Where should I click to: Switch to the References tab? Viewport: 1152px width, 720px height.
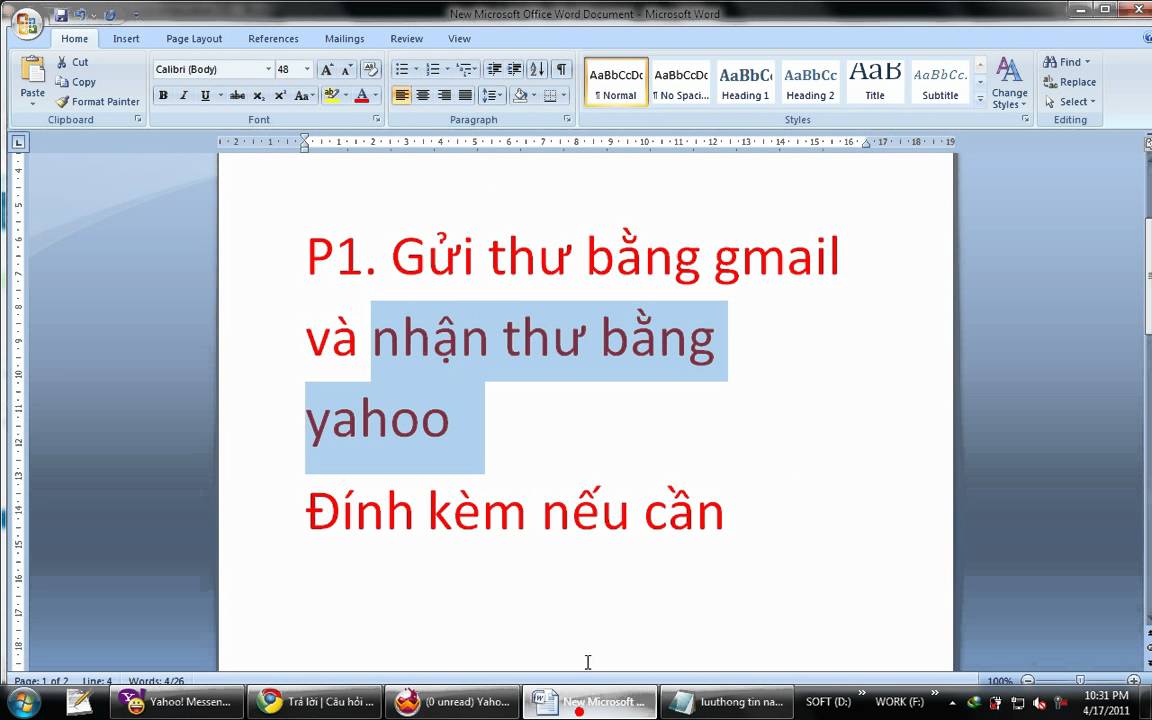[x=273, y=39]
